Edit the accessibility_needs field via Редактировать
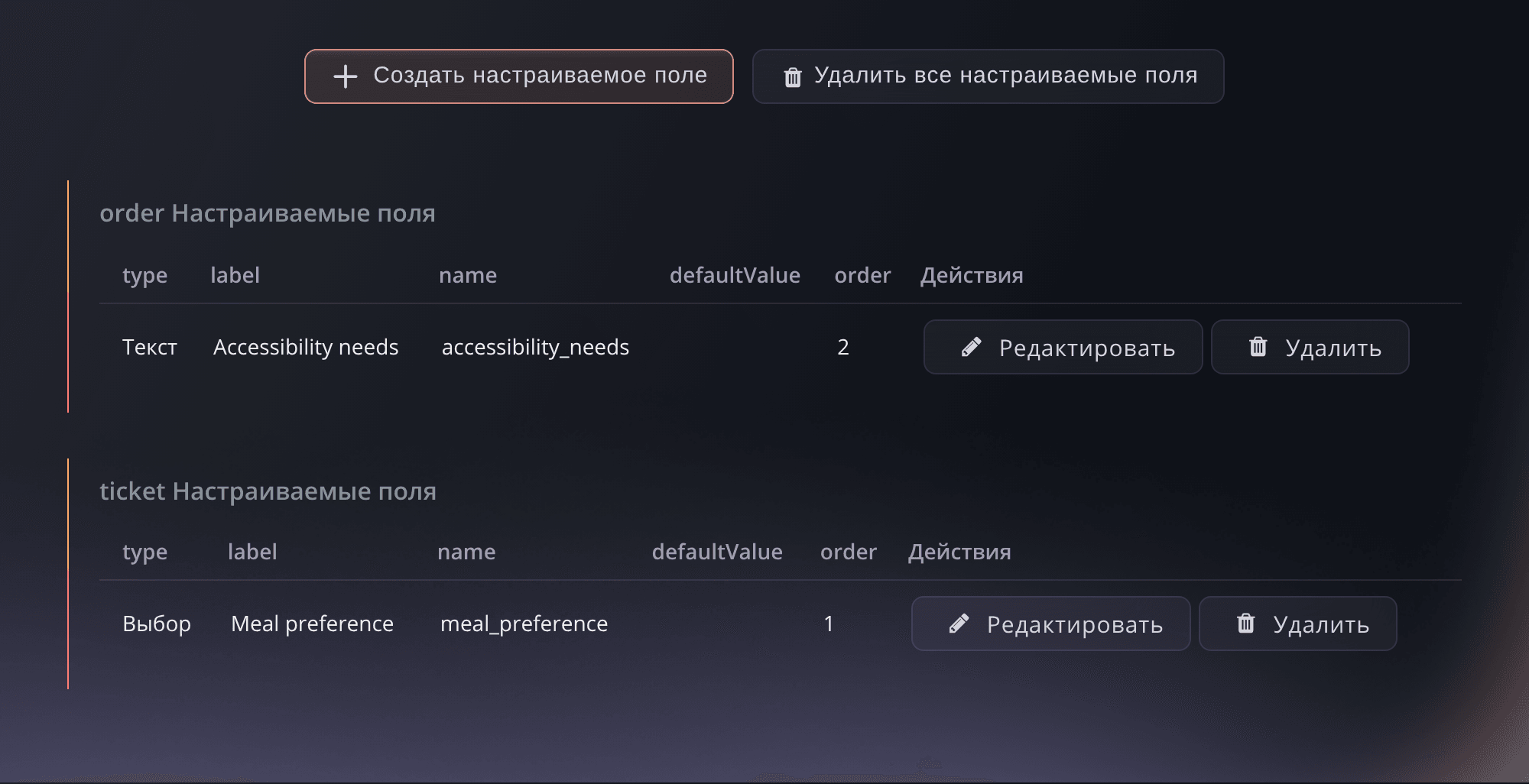 (x=1063, y=347)
